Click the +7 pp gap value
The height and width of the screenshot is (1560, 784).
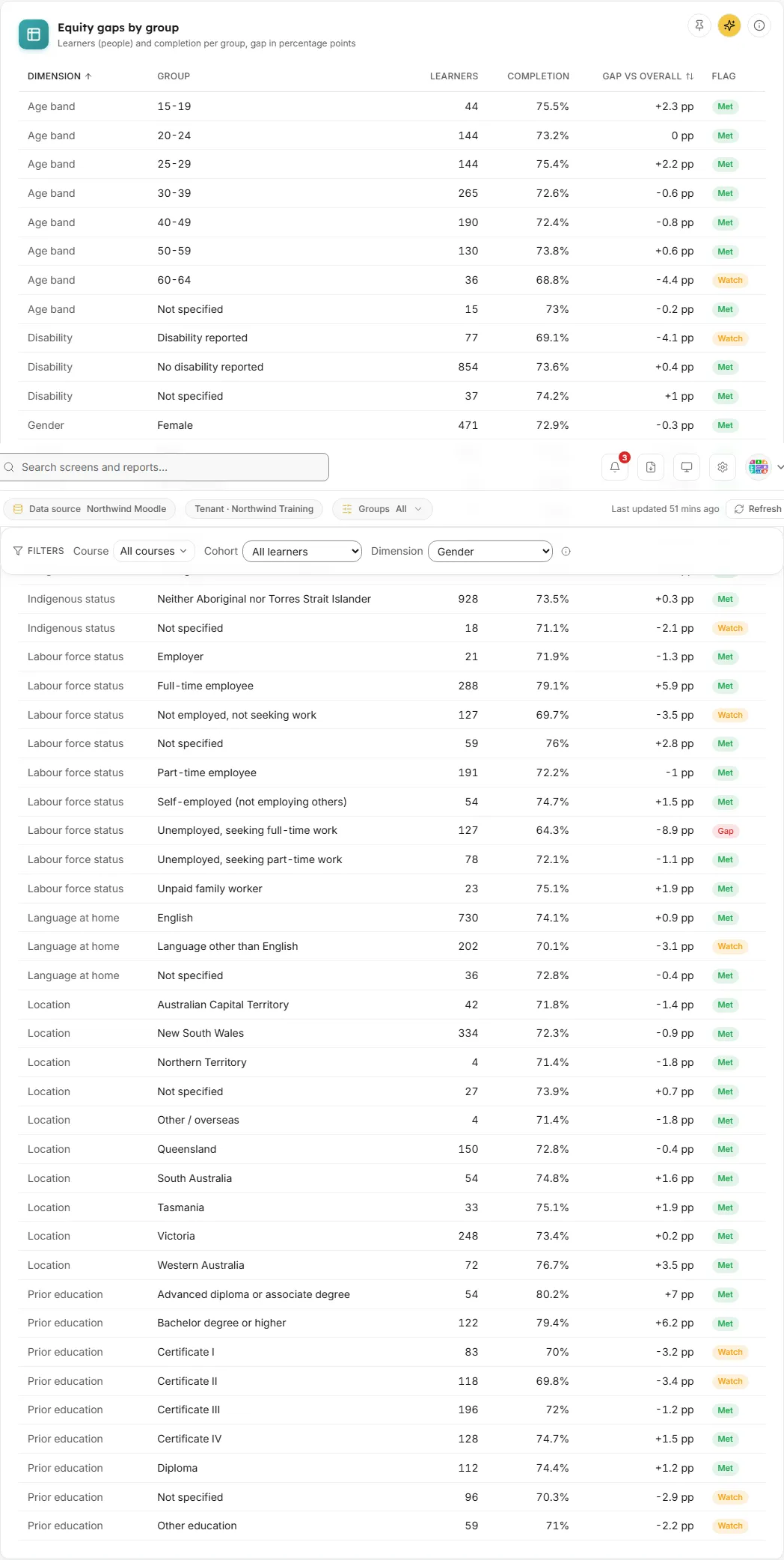679,1294
